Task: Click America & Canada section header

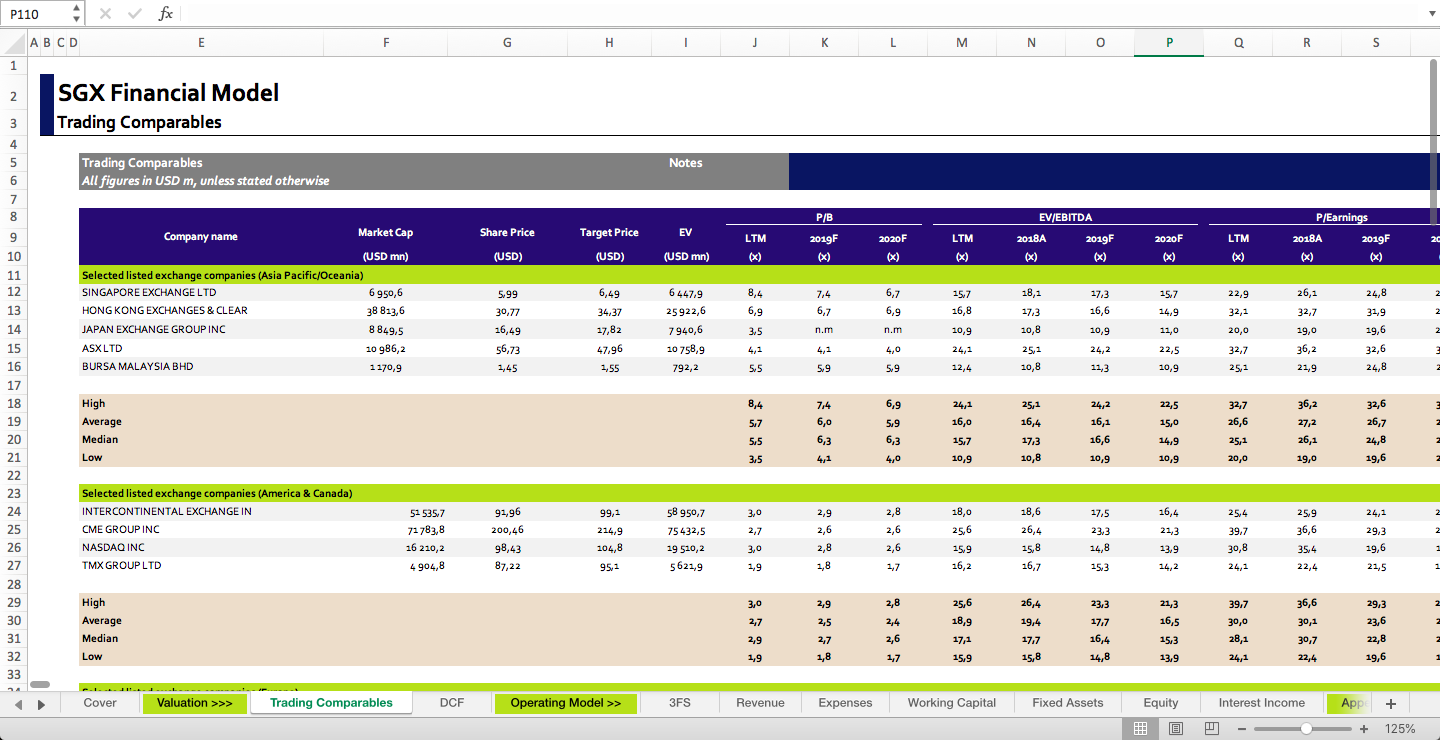Action: (x=217, y=493)
